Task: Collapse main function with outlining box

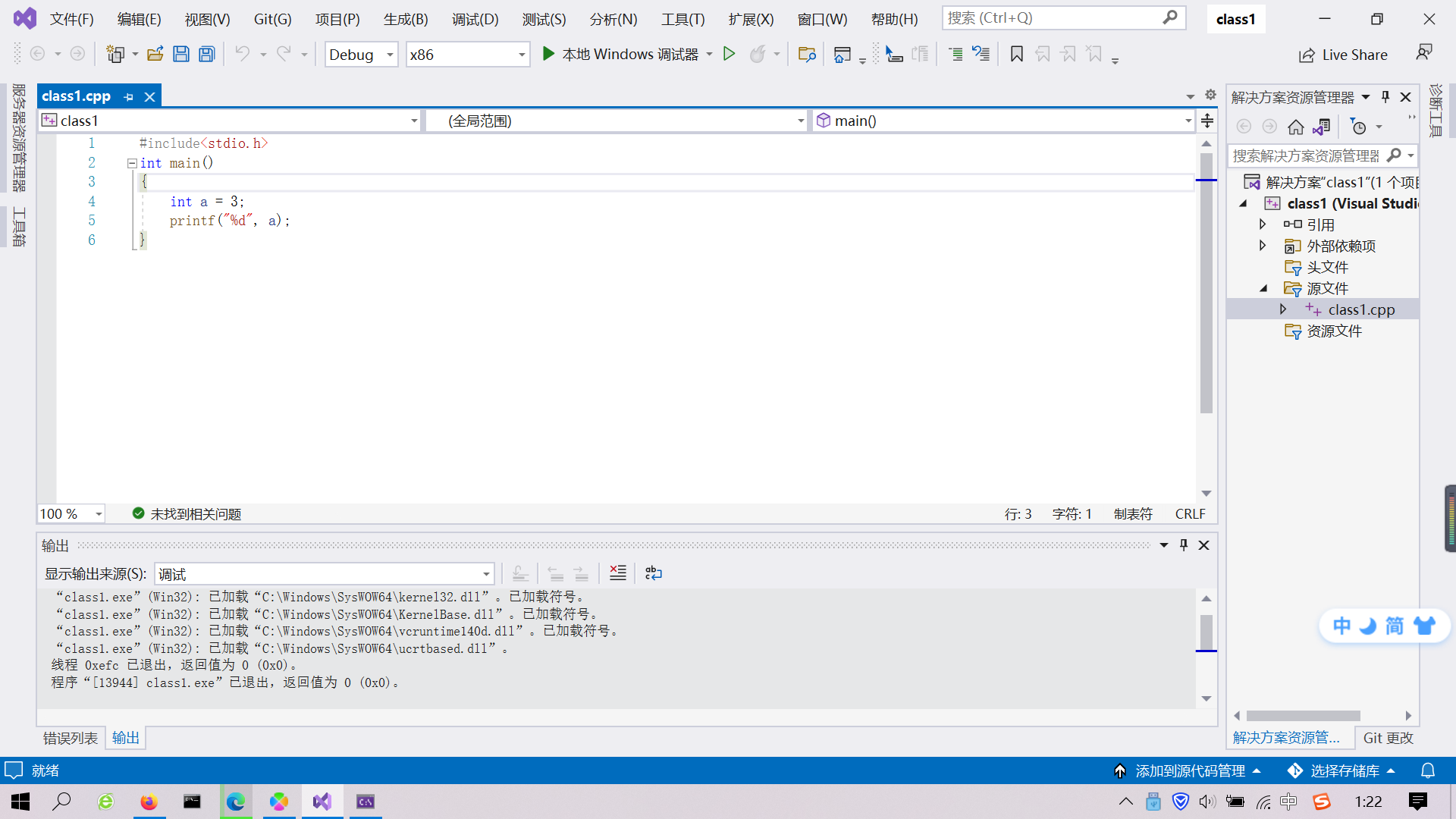Action: (132, 163)
